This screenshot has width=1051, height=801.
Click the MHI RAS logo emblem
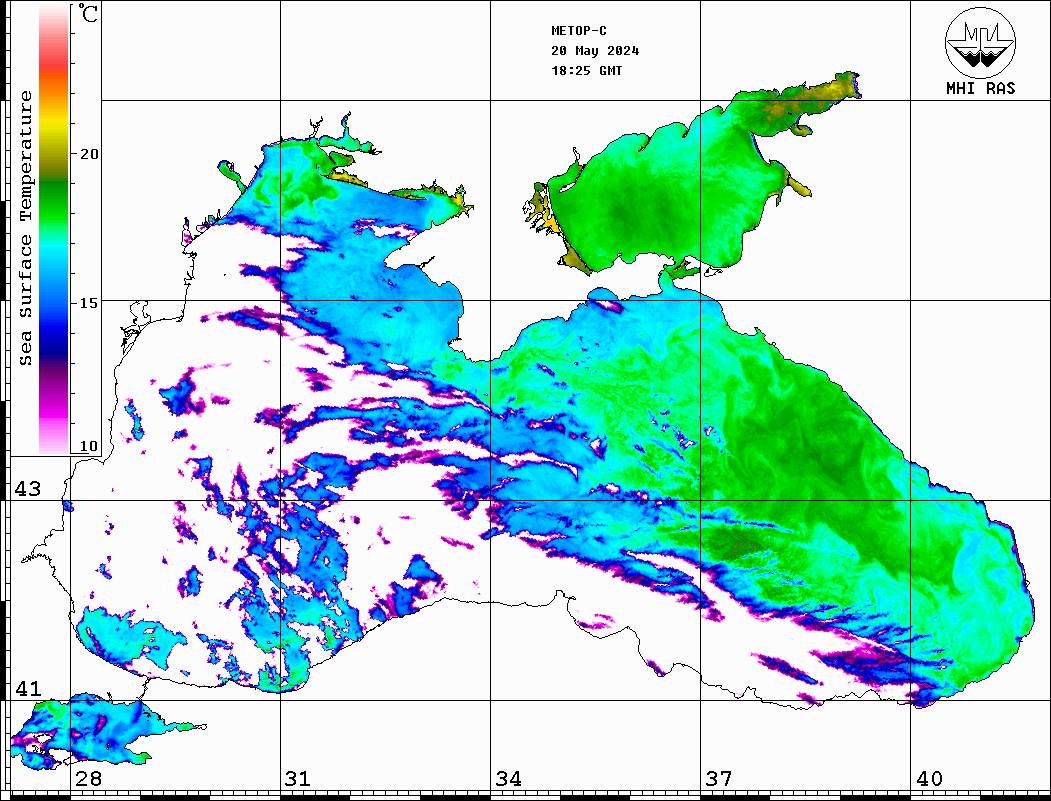click(x=980, y=42)
